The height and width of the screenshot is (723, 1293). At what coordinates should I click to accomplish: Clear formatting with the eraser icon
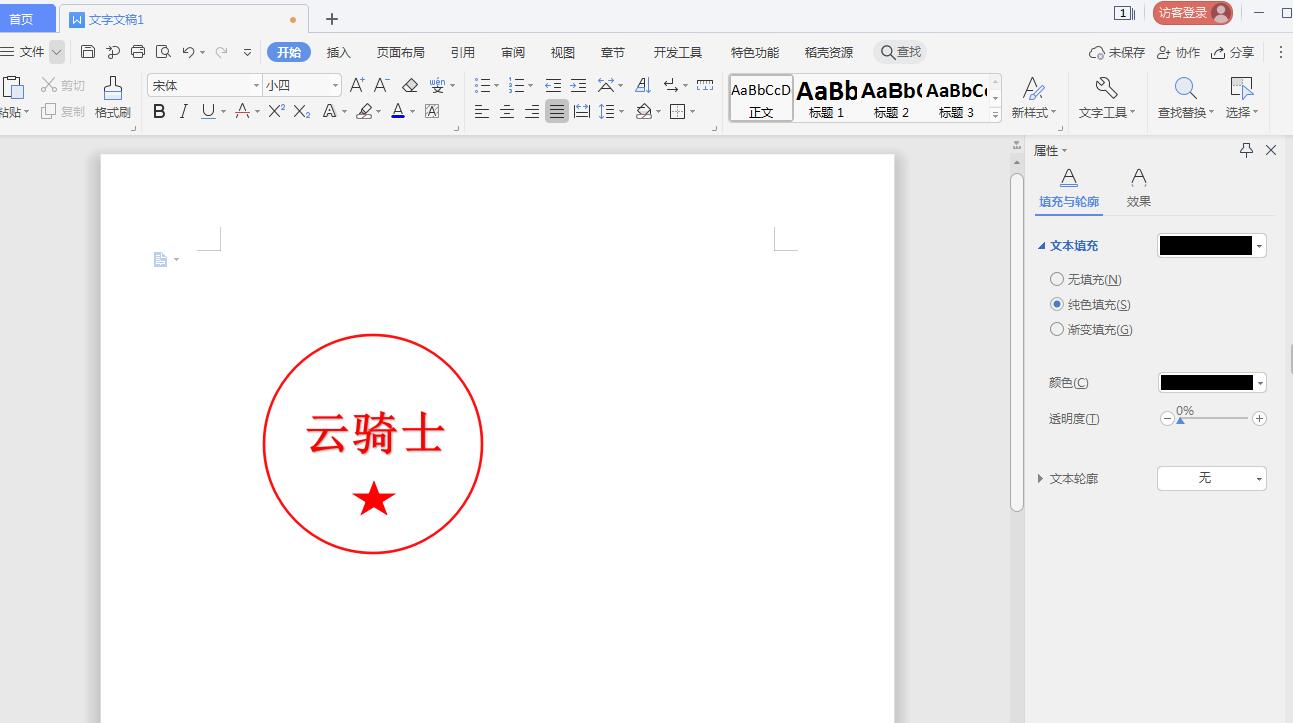[409, 85]
